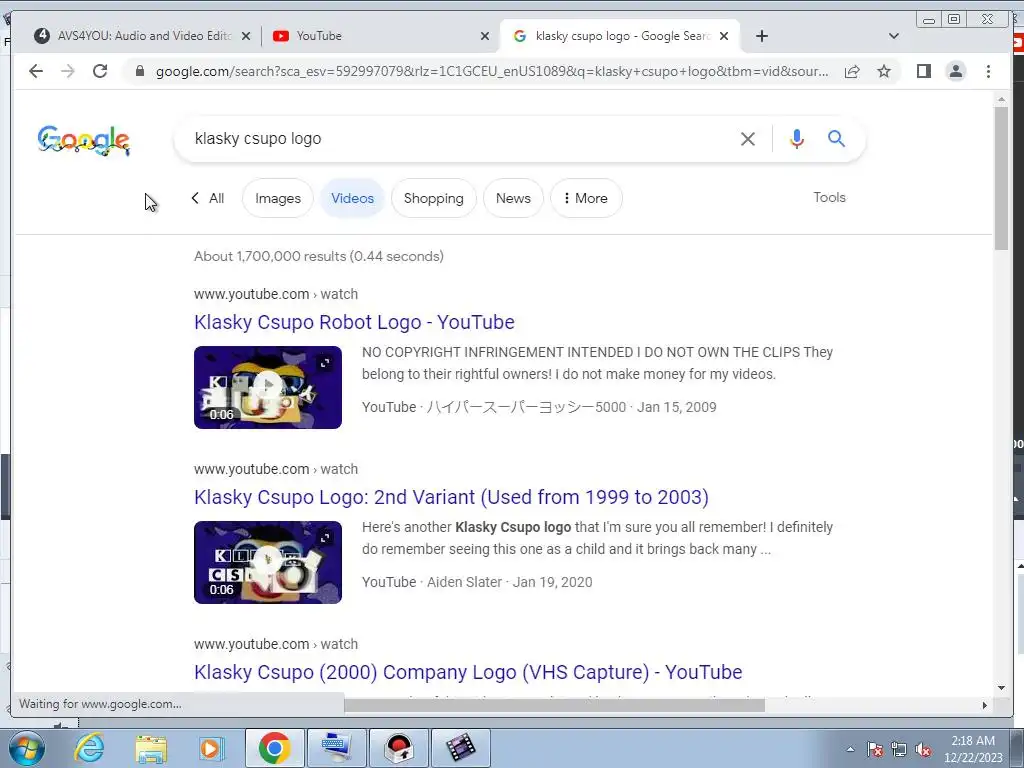Close the YouTube tab
1024x768 pixels.
tap(485, 37)
